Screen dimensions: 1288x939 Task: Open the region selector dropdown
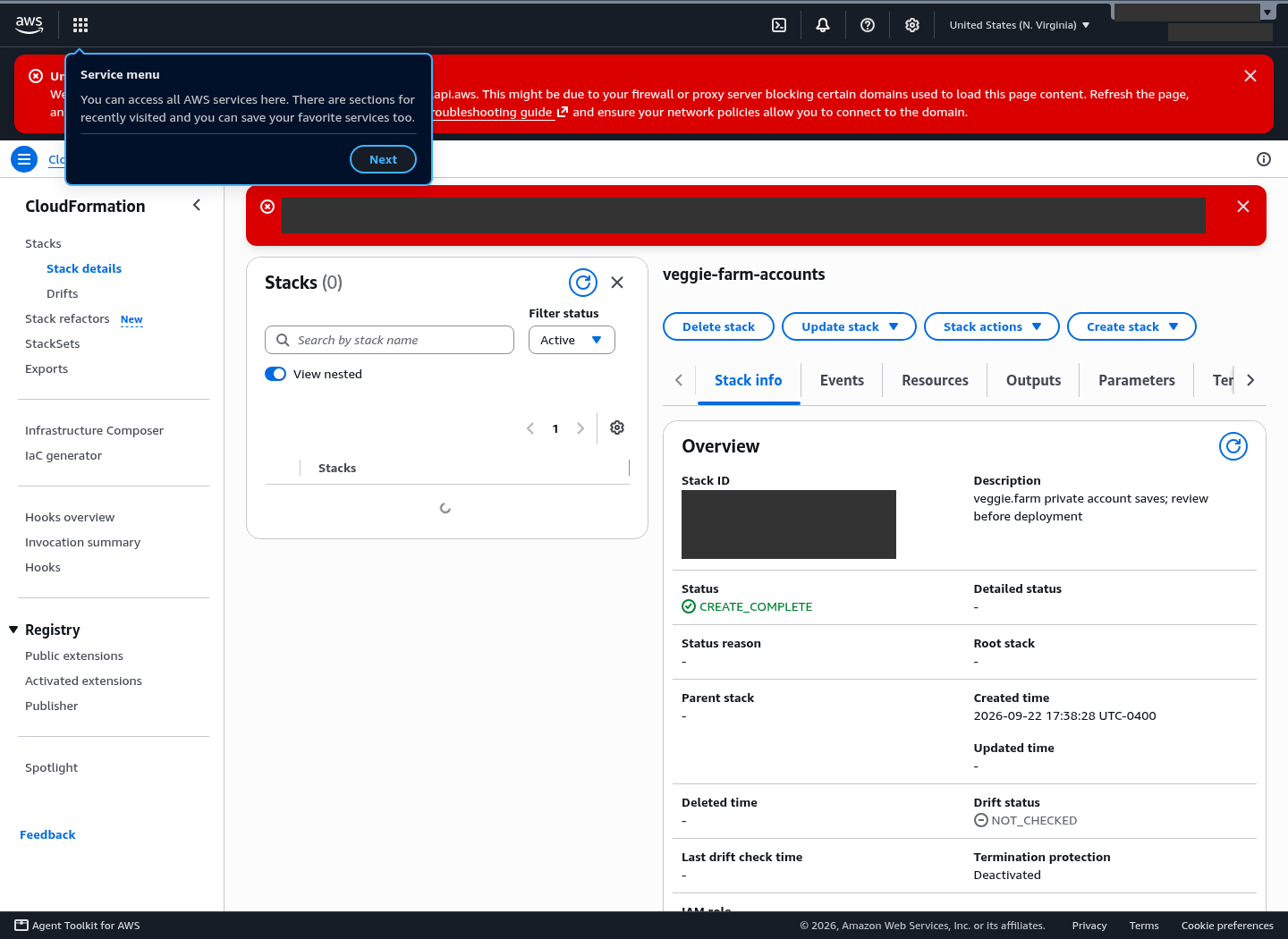(x=1020, y=25)
